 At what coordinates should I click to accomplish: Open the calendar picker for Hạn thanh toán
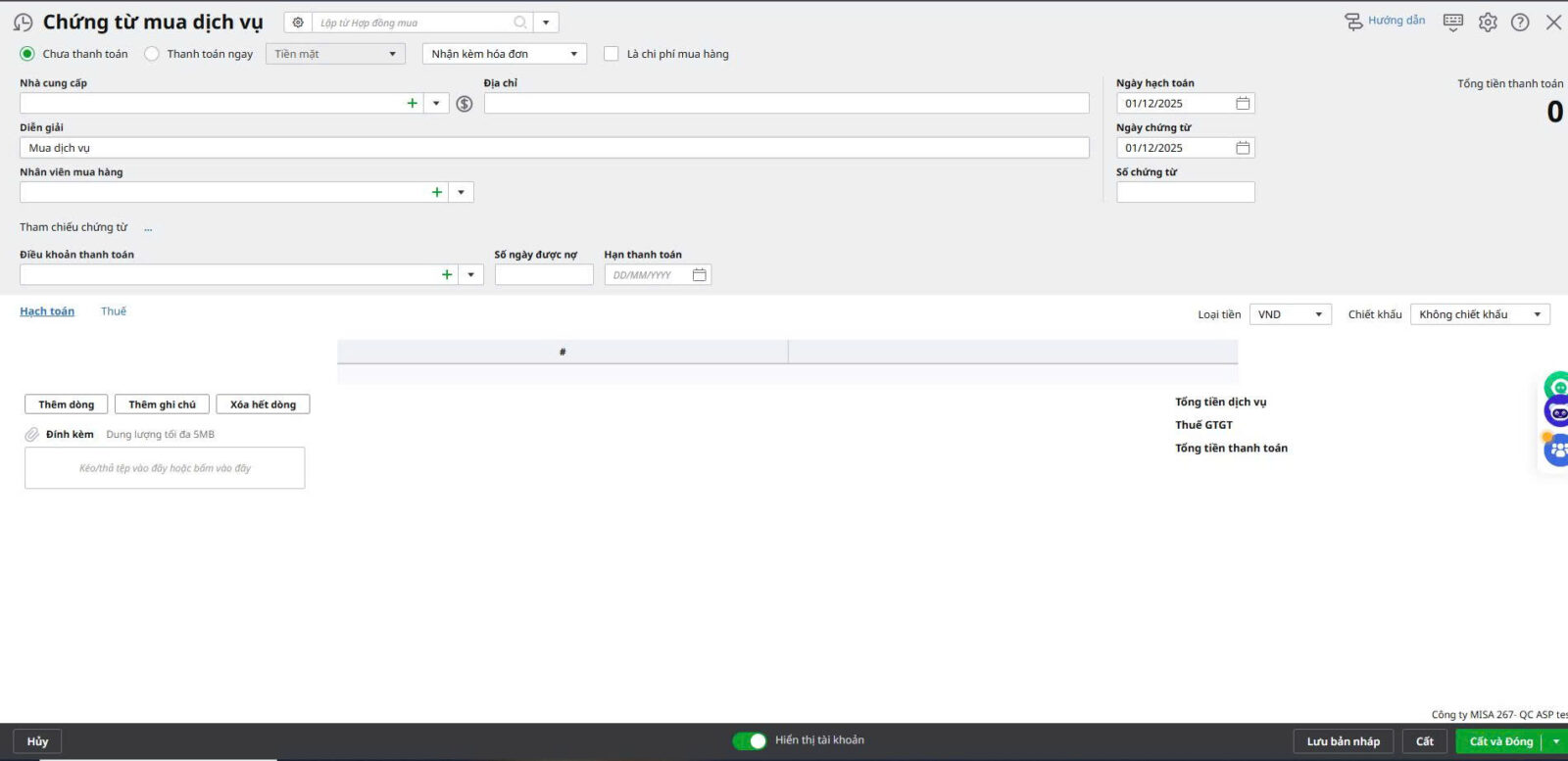[x=699, y=275]
